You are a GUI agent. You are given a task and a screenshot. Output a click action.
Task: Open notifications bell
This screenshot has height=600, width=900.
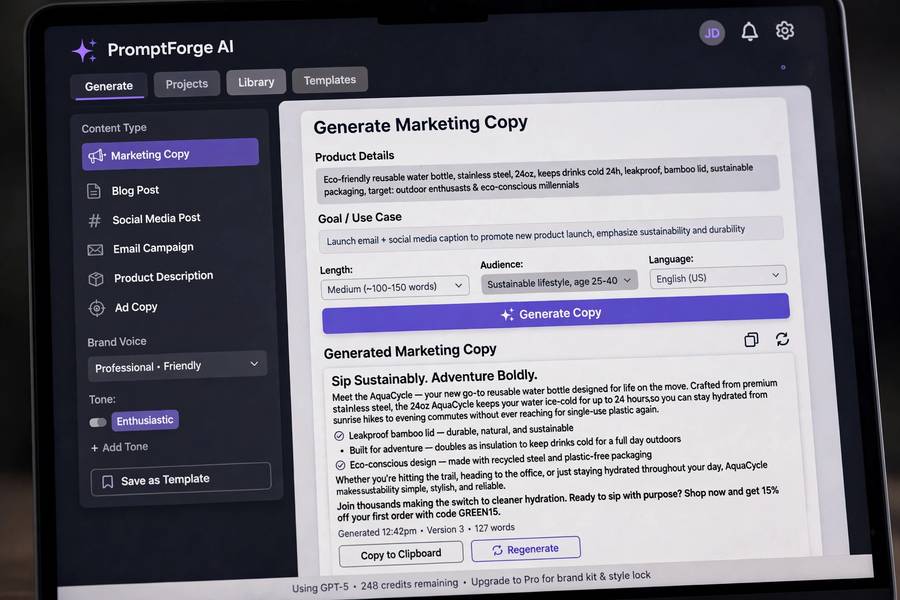pyautogui.click(x=749, y=32)
